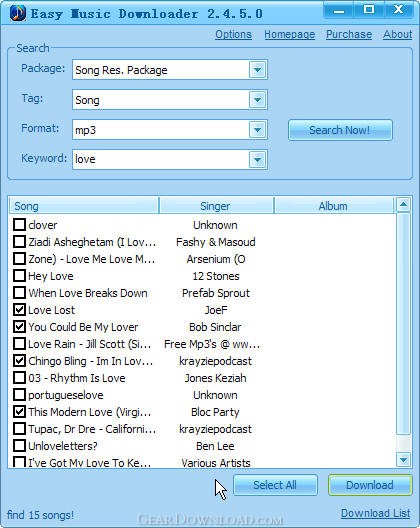Click the singer entry Free Mp3's @ ww...
This screenshot has height=528, width=420.
[x=212, y=344]
